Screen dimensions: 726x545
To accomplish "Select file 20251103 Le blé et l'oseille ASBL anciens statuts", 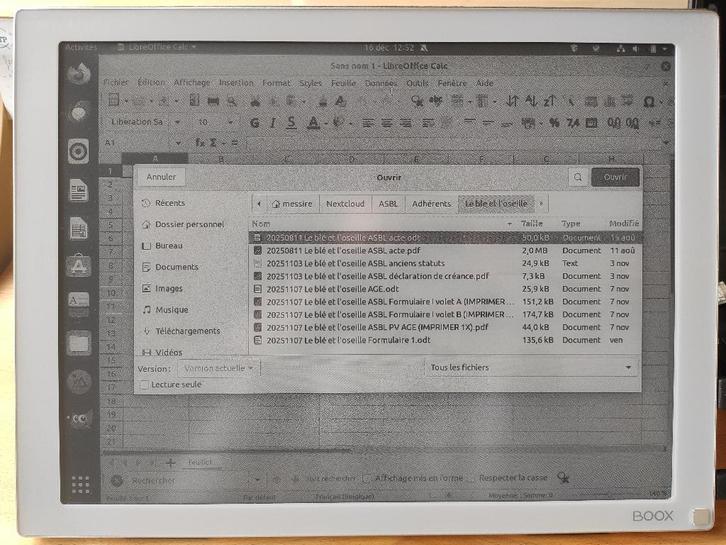I will click(x=445, y=263).
